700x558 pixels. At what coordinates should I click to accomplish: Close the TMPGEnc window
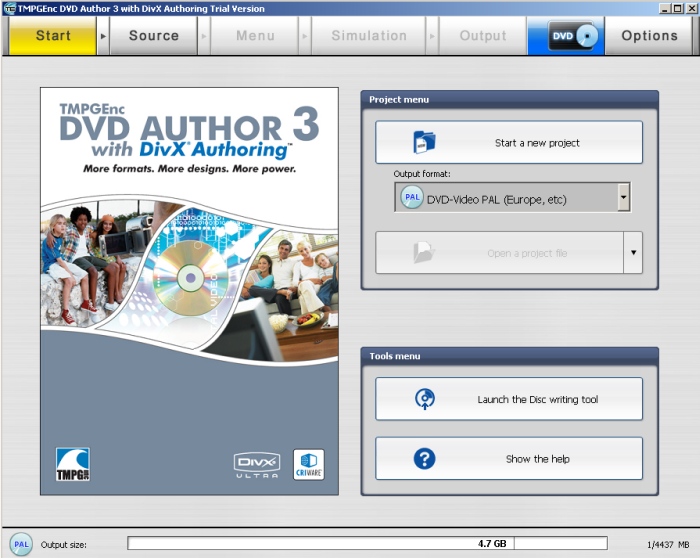coord(690,8)
